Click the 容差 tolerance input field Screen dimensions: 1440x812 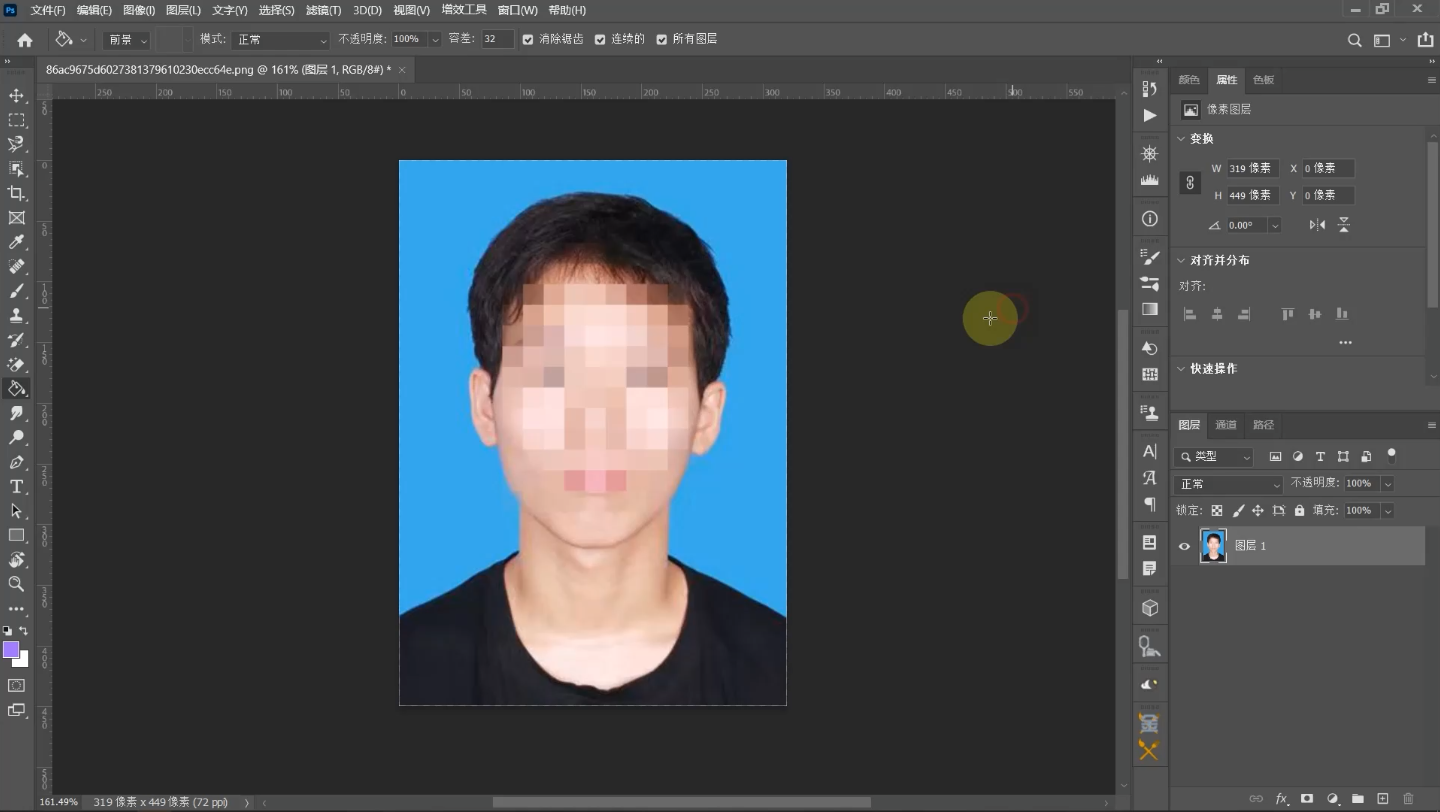click(496, 40)
